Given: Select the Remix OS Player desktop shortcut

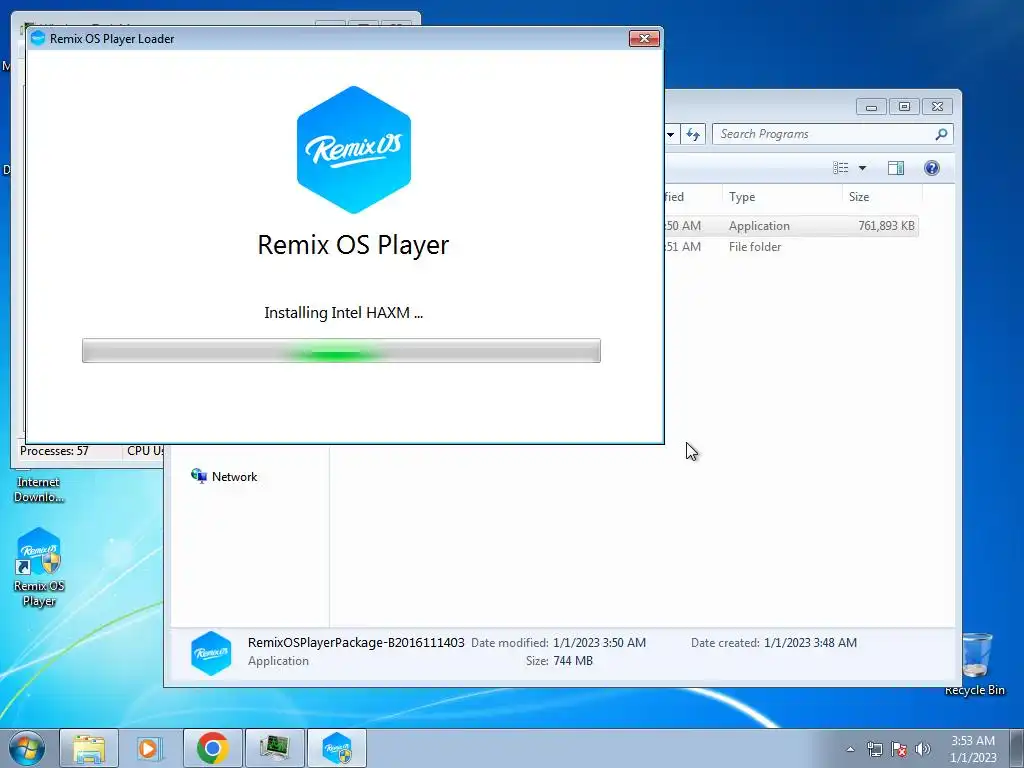Looking at the screenshot, I should 39,567.
